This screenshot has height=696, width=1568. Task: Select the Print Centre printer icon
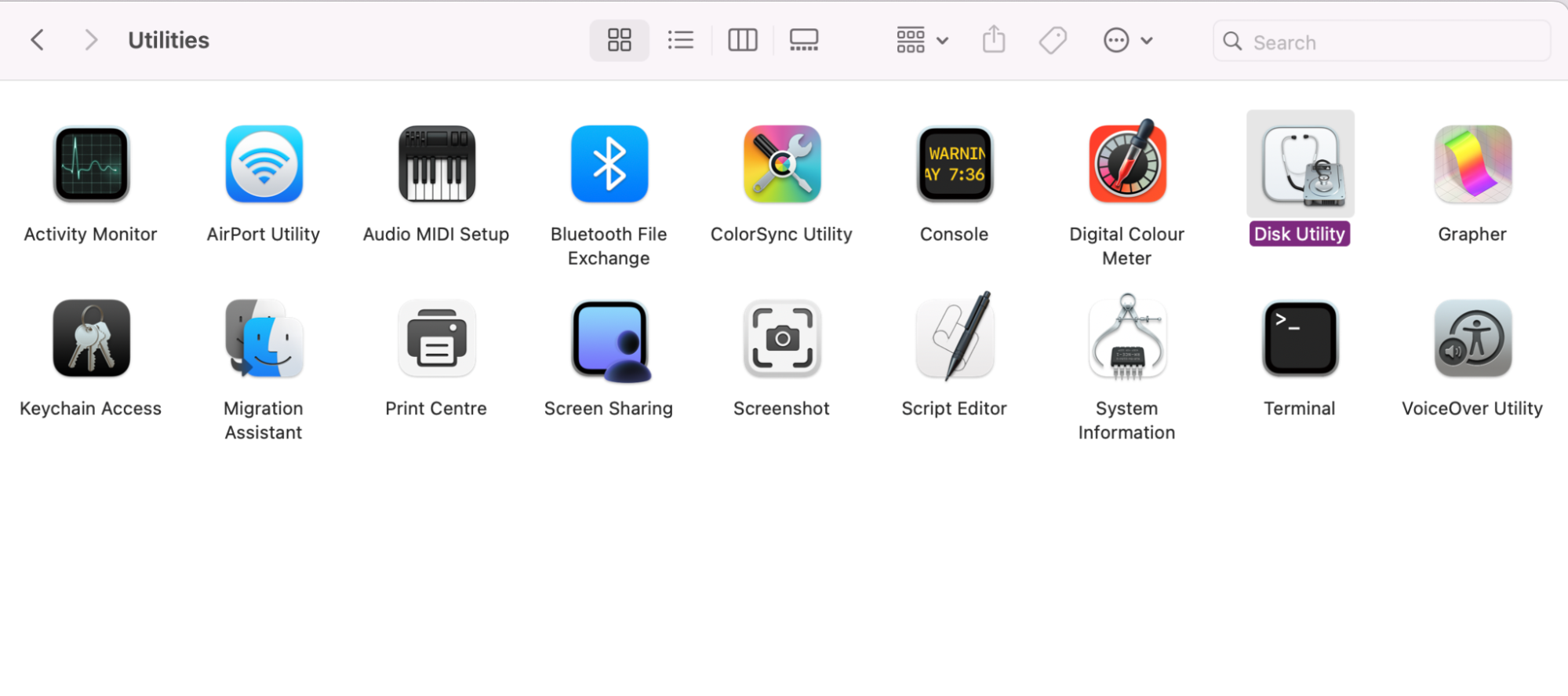437,338
